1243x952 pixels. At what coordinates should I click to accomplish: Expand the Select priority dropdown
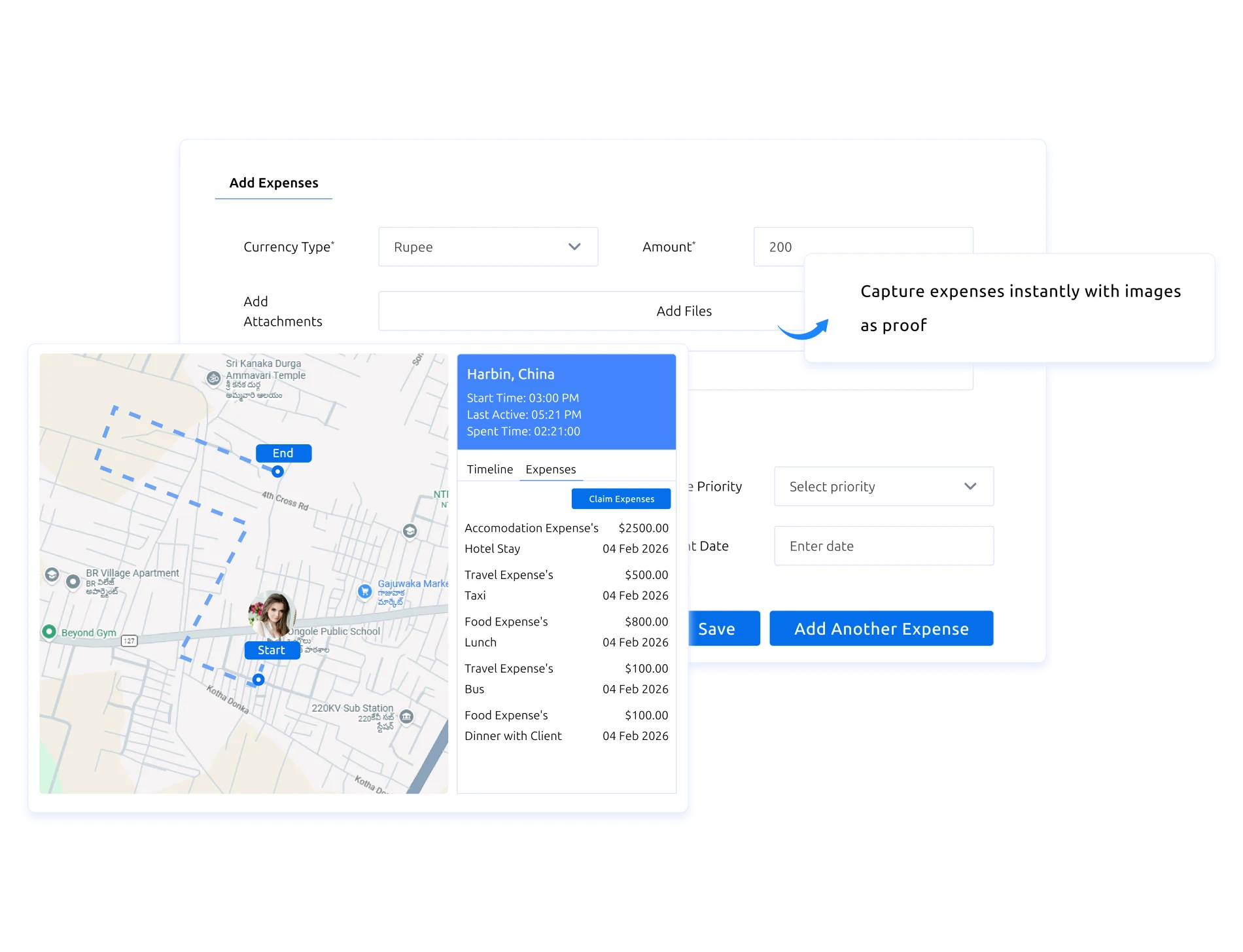pyautogui.click(x=883, y=486)
